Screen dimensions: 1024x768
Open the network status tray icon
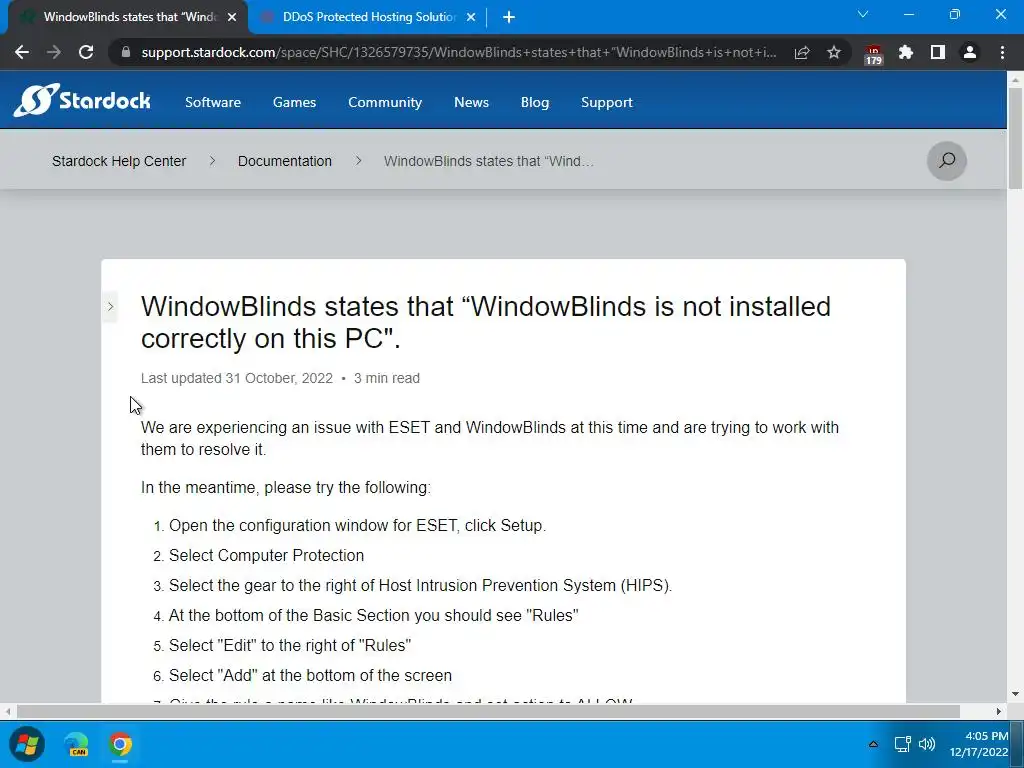pos(903,744)
